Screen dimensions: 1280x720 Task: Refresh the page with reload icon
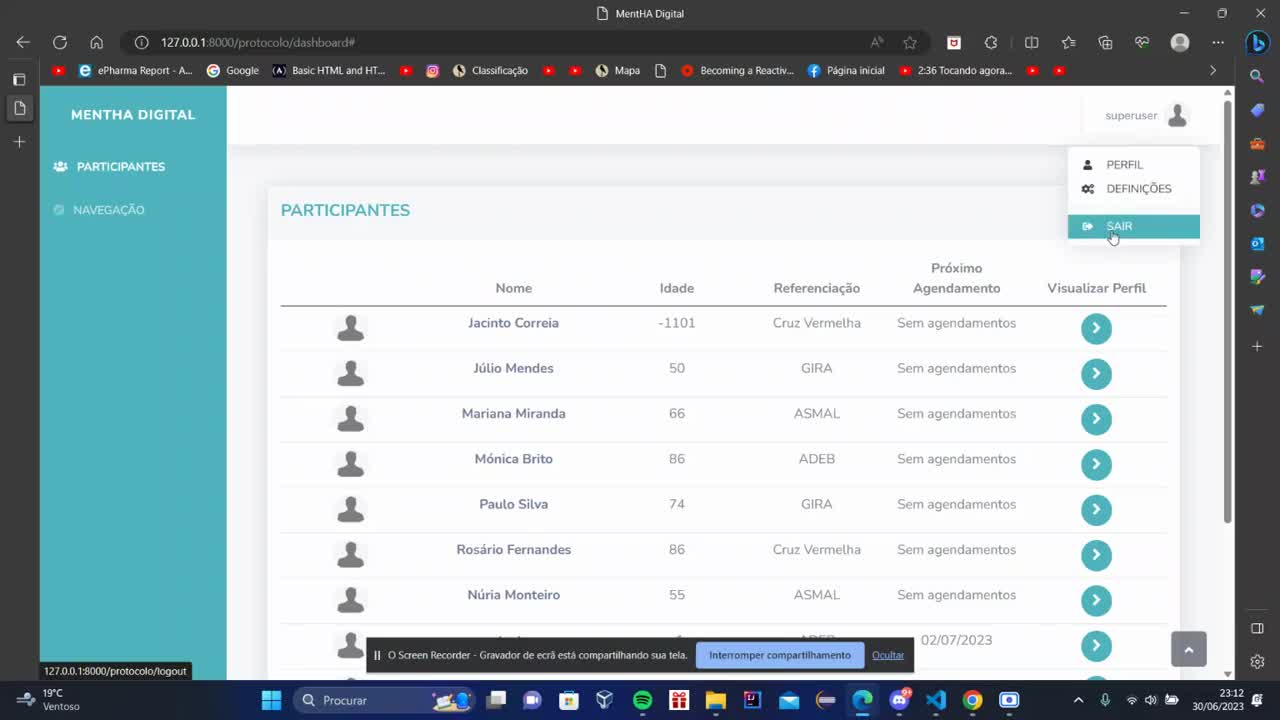click(x=60, y=42)
